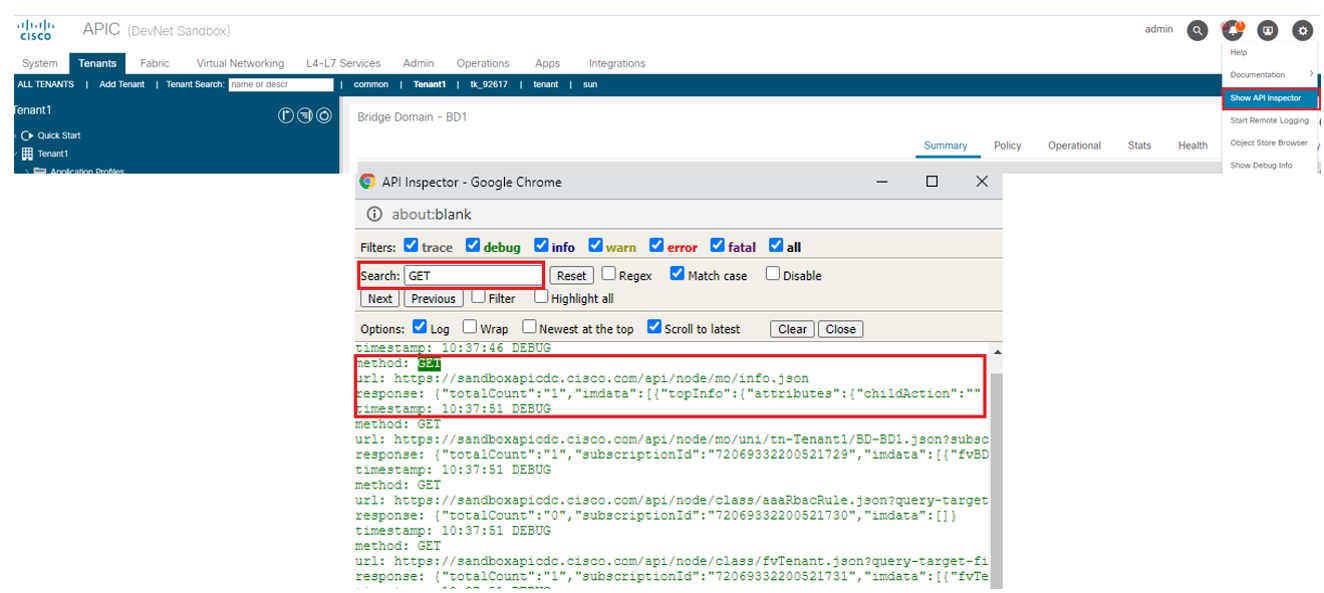Screen dimensions: 1324x593
Task: Click the Clear log button
Action: (792, 329)
